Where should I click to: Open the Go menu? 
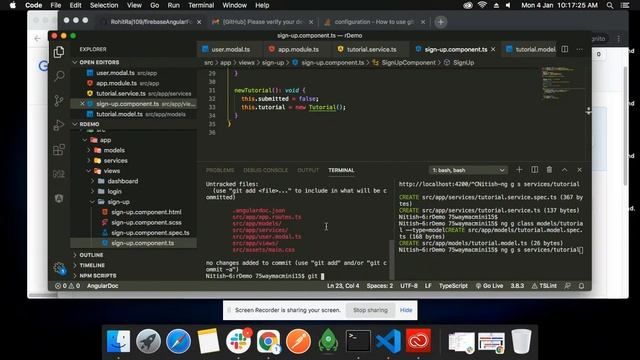click(154, 5)
